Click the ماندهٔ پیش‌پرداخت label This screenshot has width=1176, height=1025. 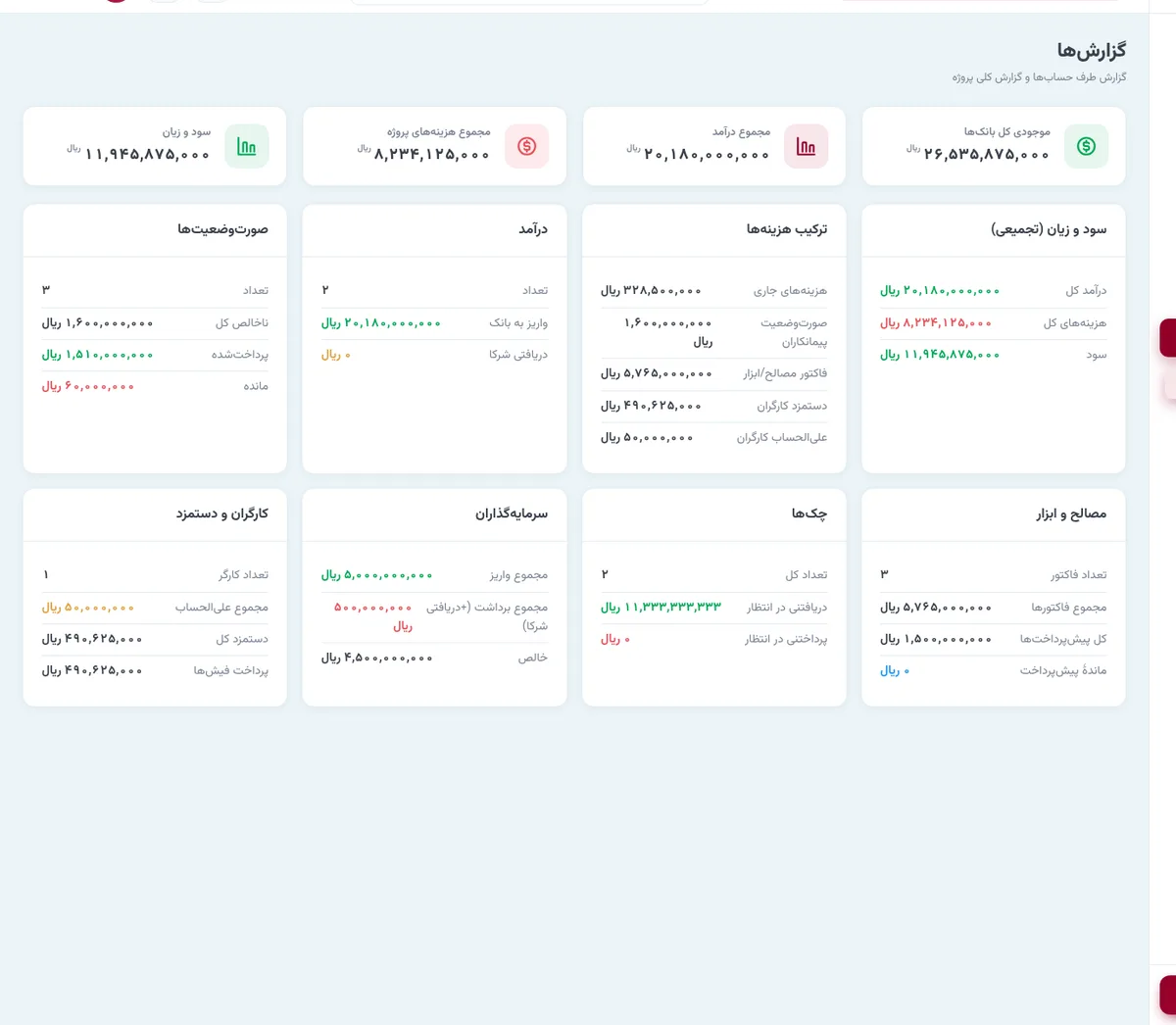(1063, 670)
